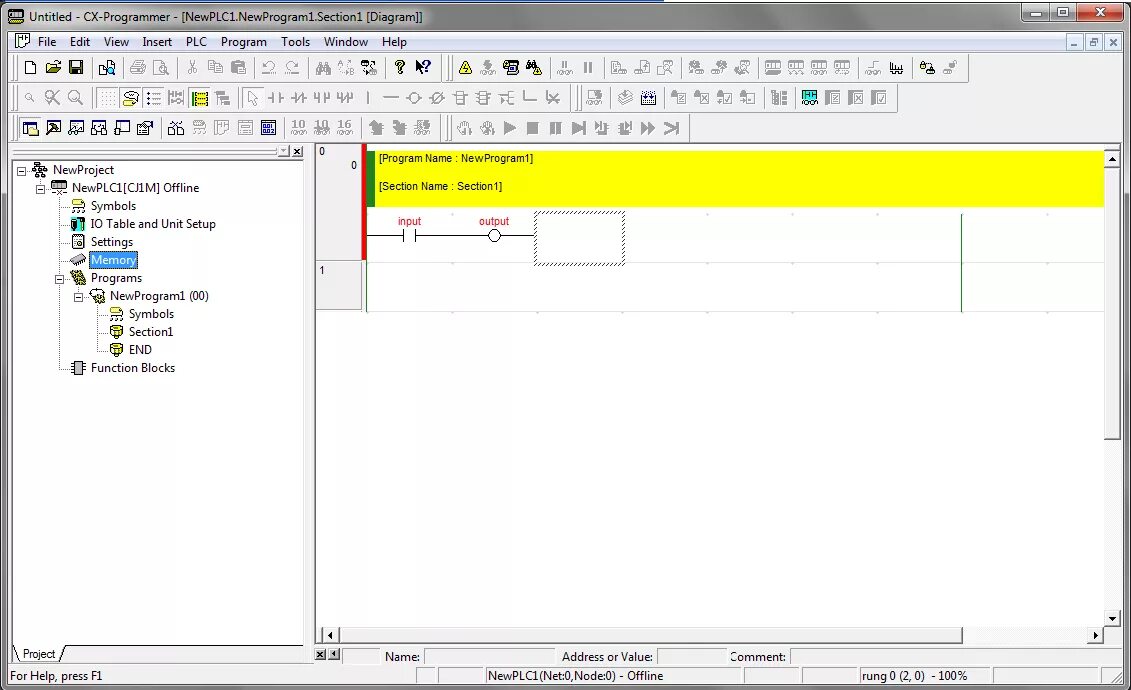
Task: Toggle the Watch Window button
Action: (76, 128)
